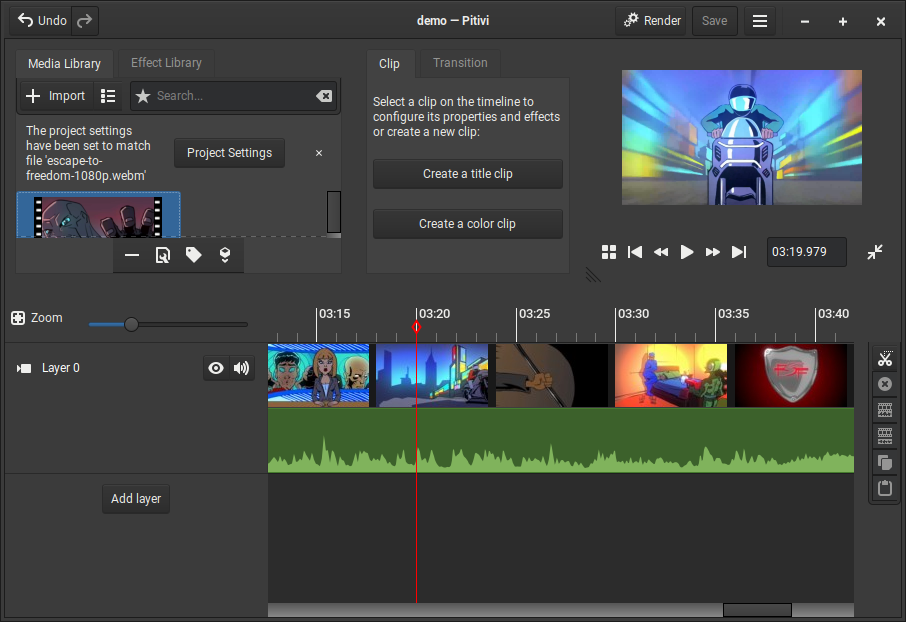Click the timeline zoom slider handle
Image resolution: width=906 pixels, height=622 pixels.
pyautogui.click(x=131, y=324)
